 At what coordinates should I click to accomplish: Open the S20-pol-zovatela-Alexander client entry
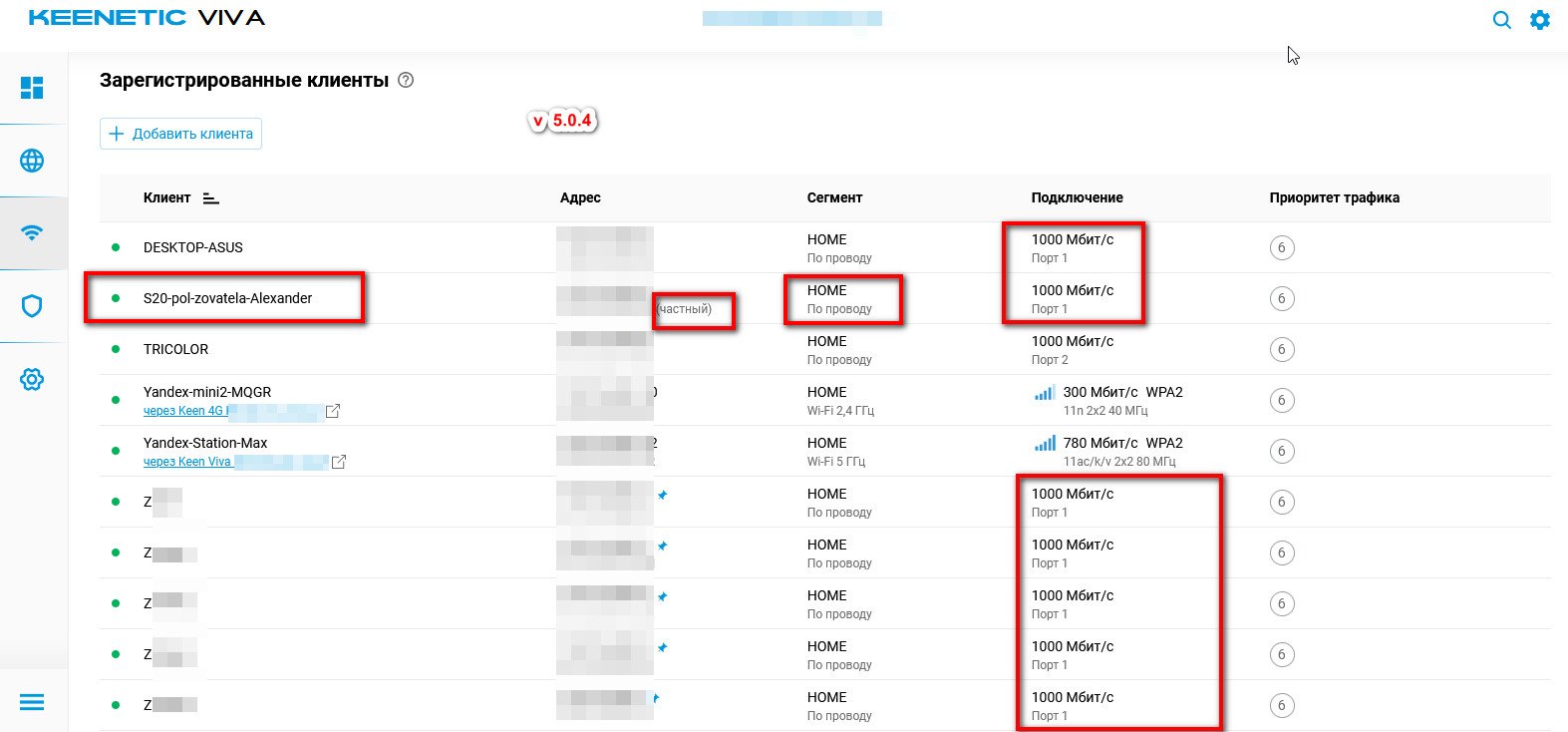(x=227, y=298)
